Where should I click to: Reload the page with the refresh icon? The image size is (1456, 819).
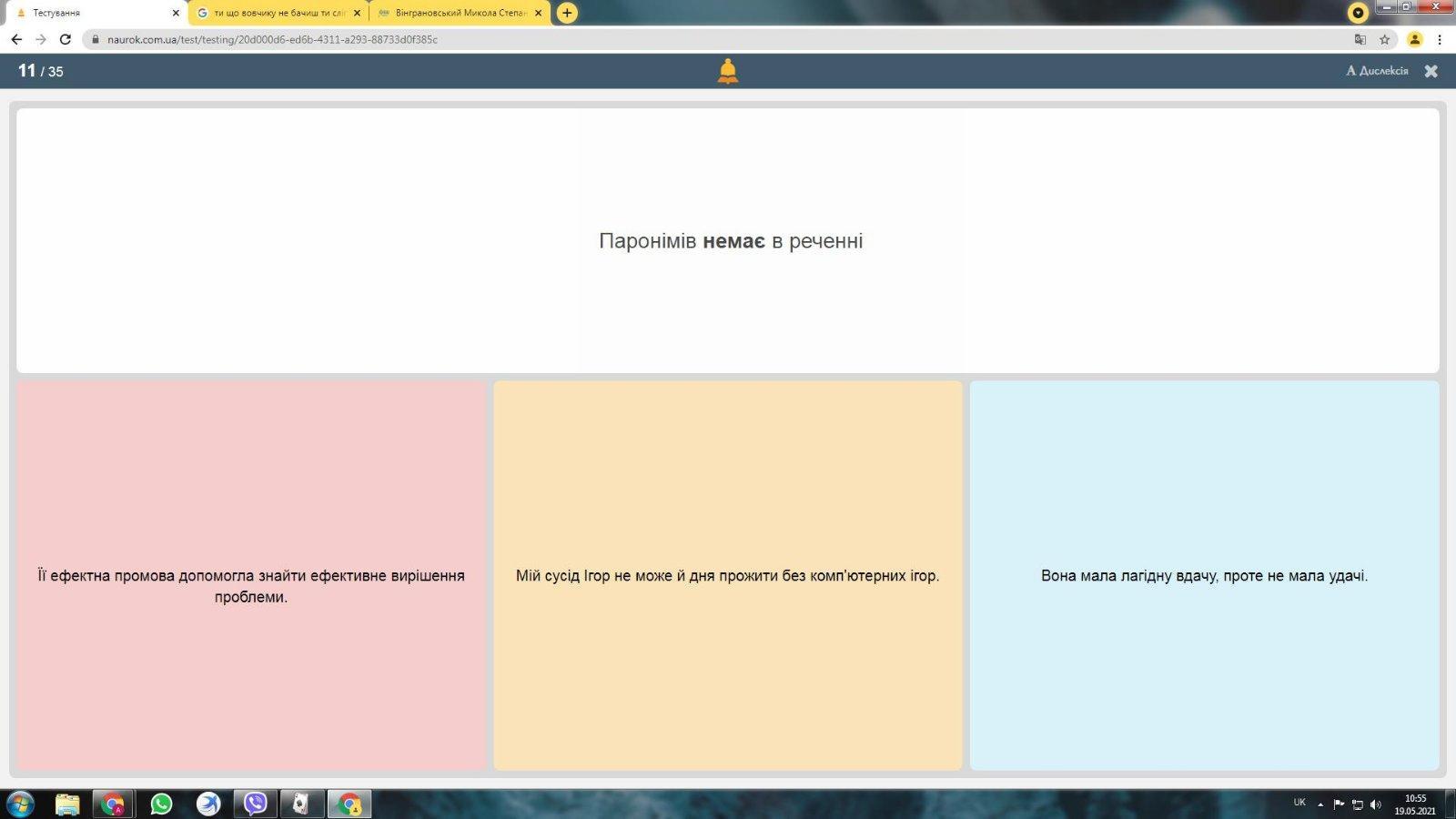[66, 39]
